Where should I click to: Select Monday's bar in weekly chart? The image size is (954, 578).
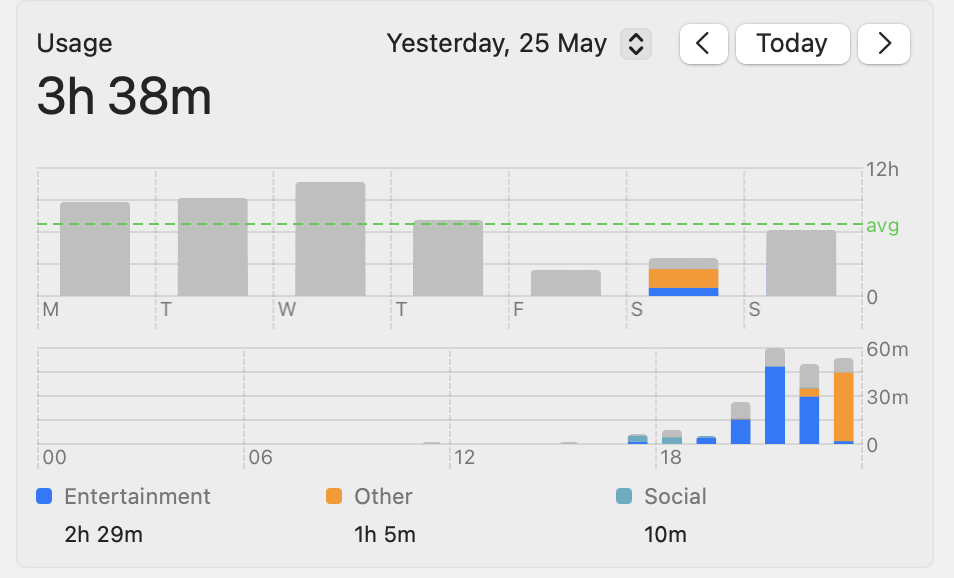click(95, 249)
